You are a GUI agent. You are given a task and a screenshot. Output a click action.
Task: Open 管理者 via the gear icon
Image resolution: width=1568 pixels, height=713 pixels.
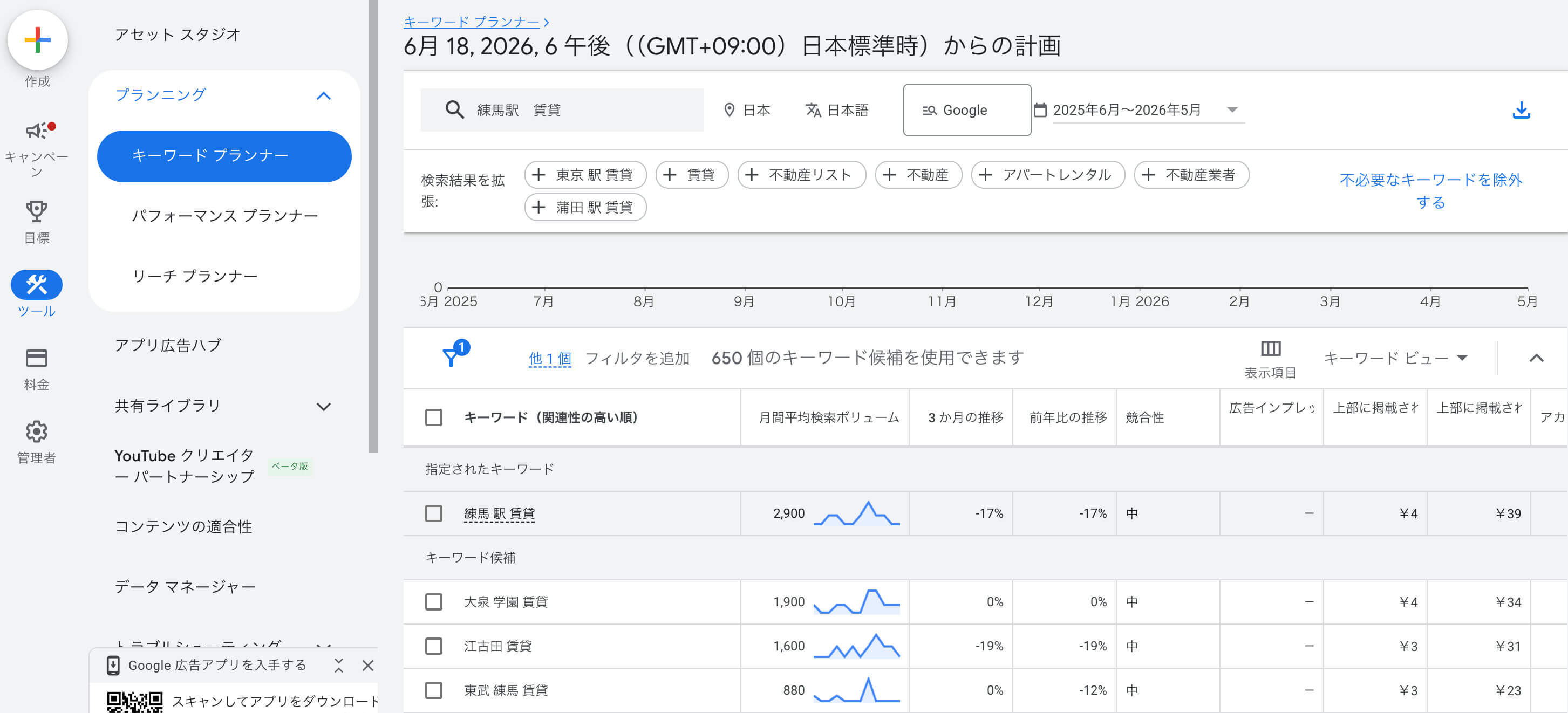[37, 431]
